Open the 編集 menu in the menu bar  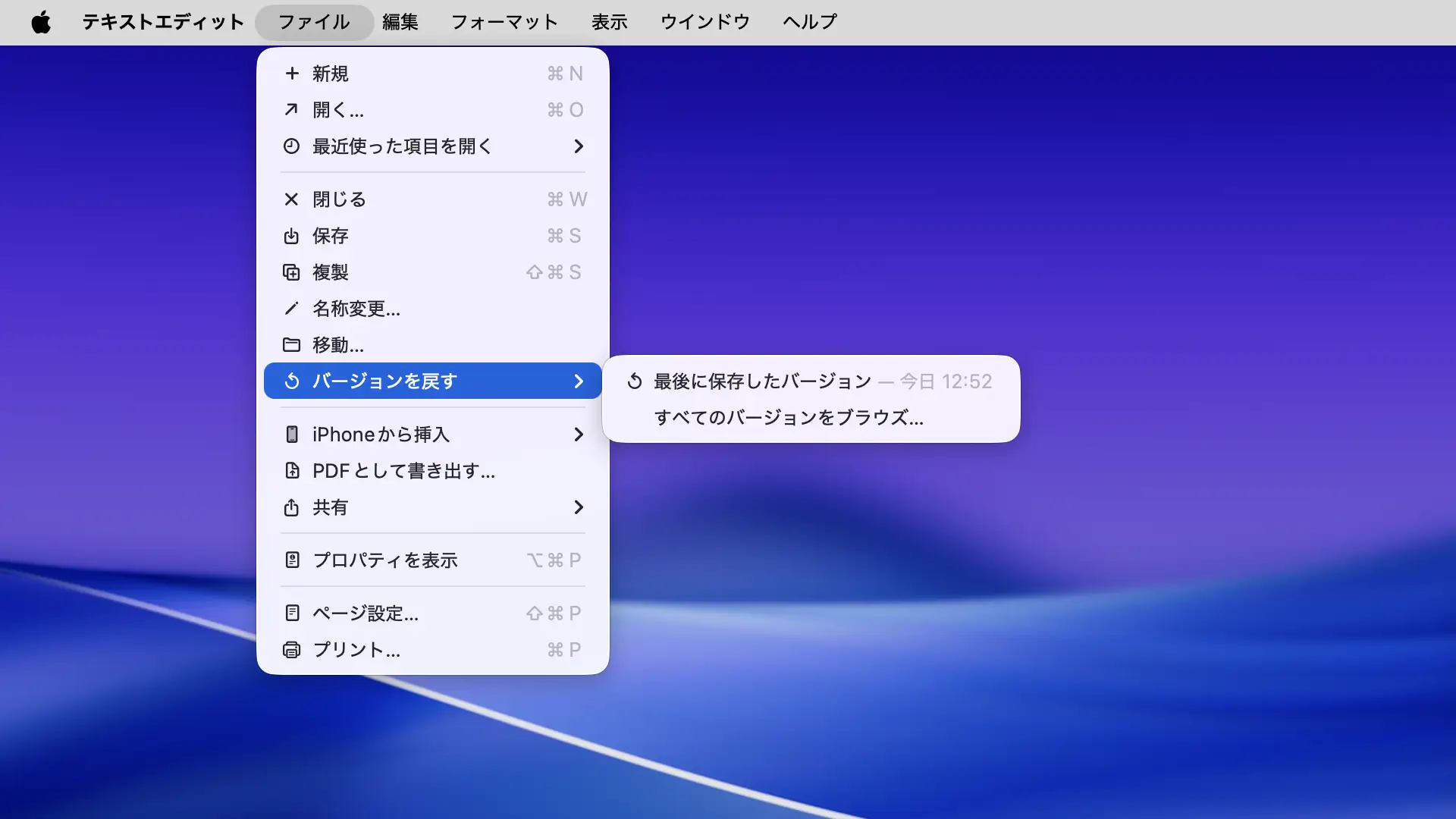pyautogui.click(x=400, y=22)
